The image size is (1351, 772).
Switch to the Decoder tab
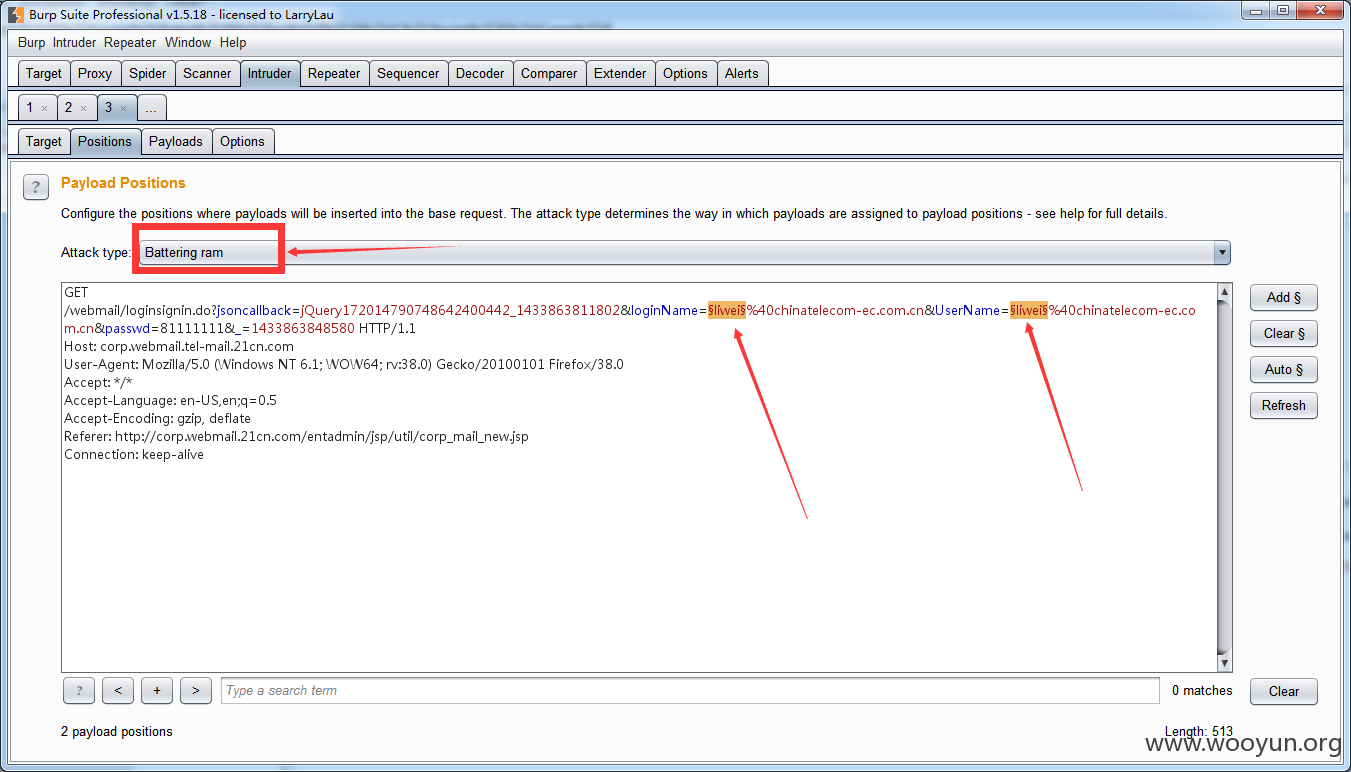pyautogui.click(x=480, y=73)
